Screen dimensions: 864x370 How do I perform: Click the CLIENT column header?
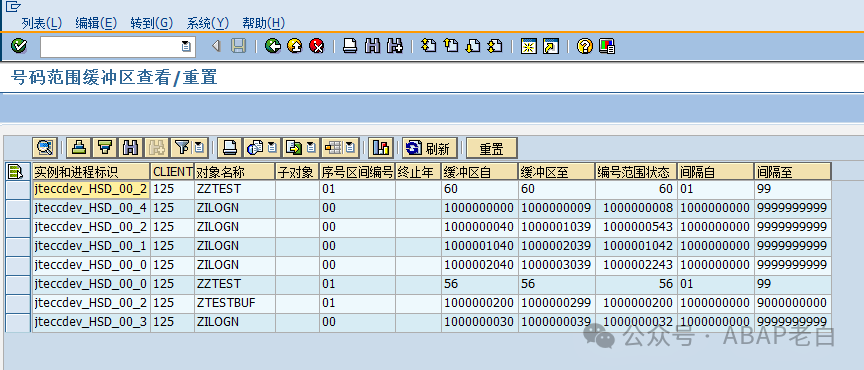[172, 172]
